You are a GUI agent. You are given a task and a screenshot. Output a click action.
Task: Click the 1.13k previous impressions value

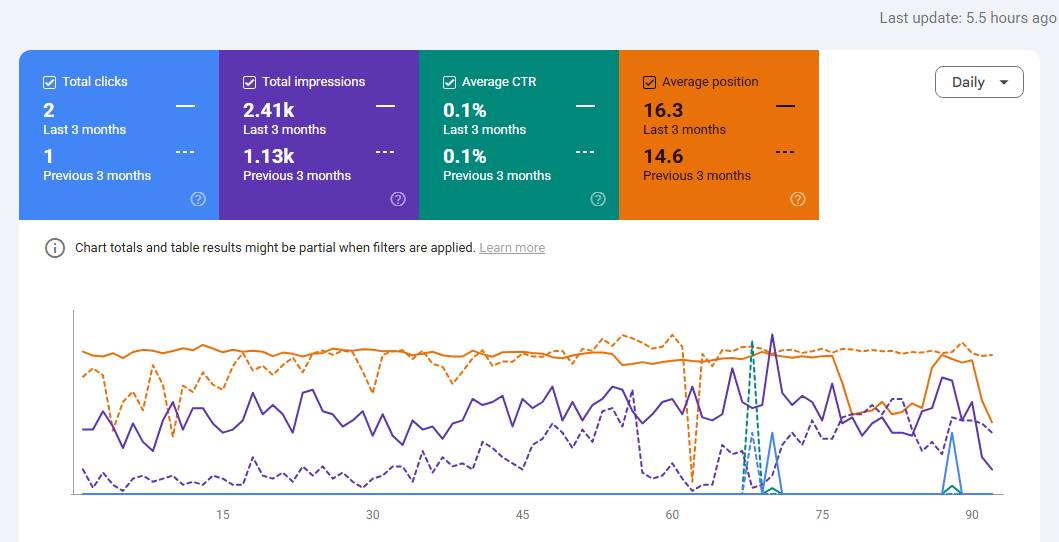269,157
